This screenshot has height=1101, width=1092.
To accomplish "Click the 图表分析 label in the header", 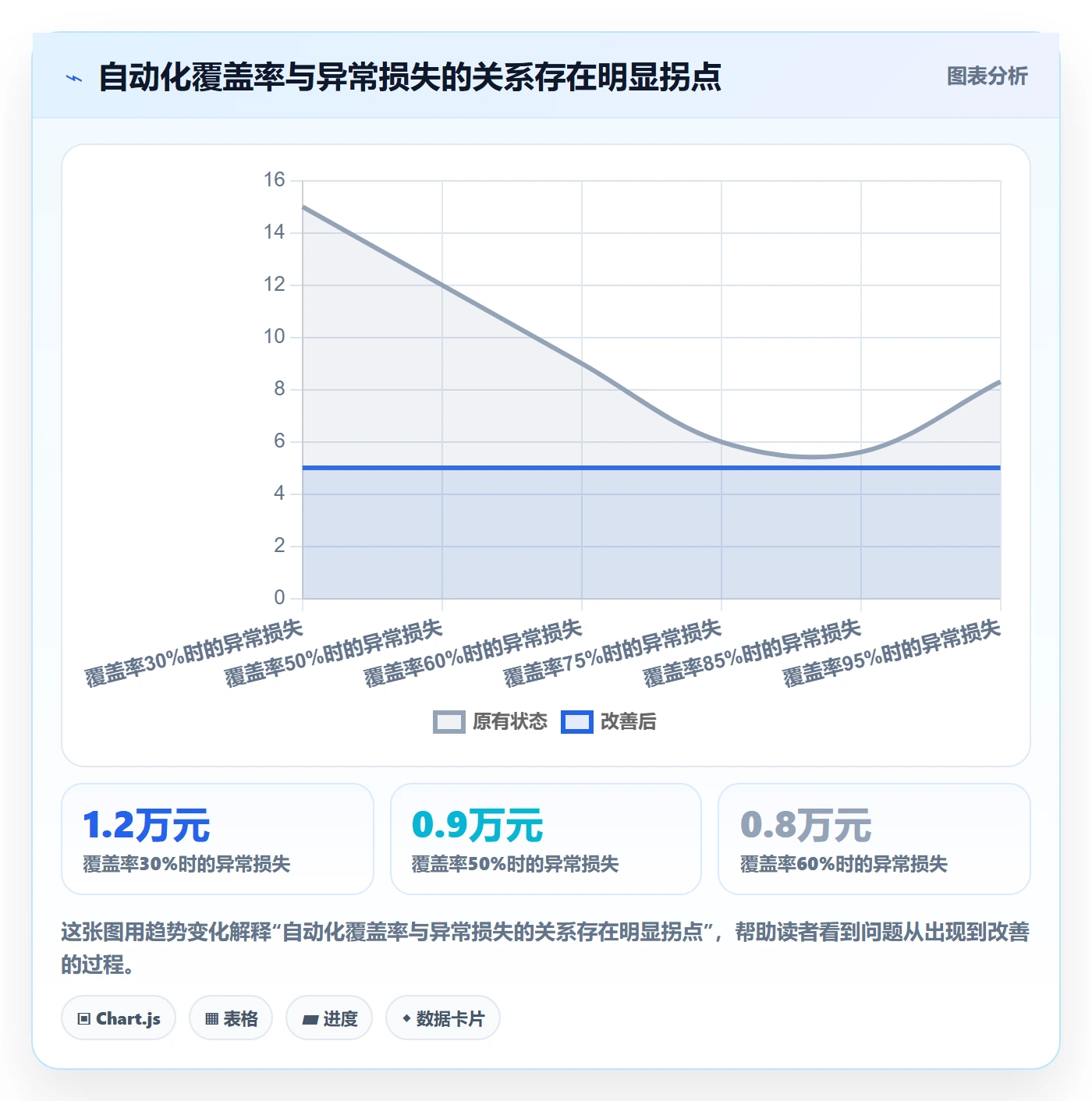I will (x=987, y=76).
